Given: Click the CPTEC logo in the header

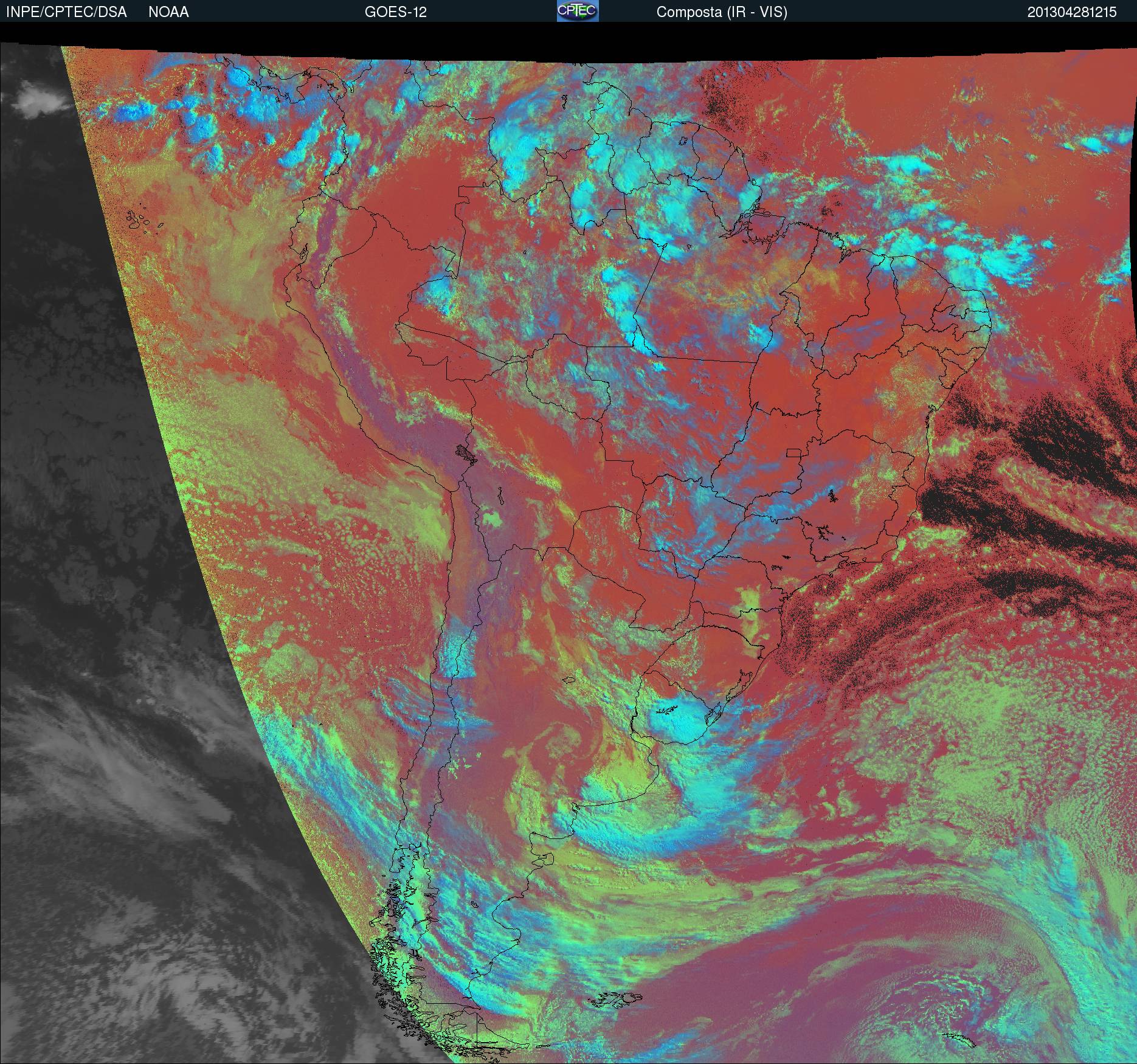Looking at the screenshot, I should pos(578,11).
